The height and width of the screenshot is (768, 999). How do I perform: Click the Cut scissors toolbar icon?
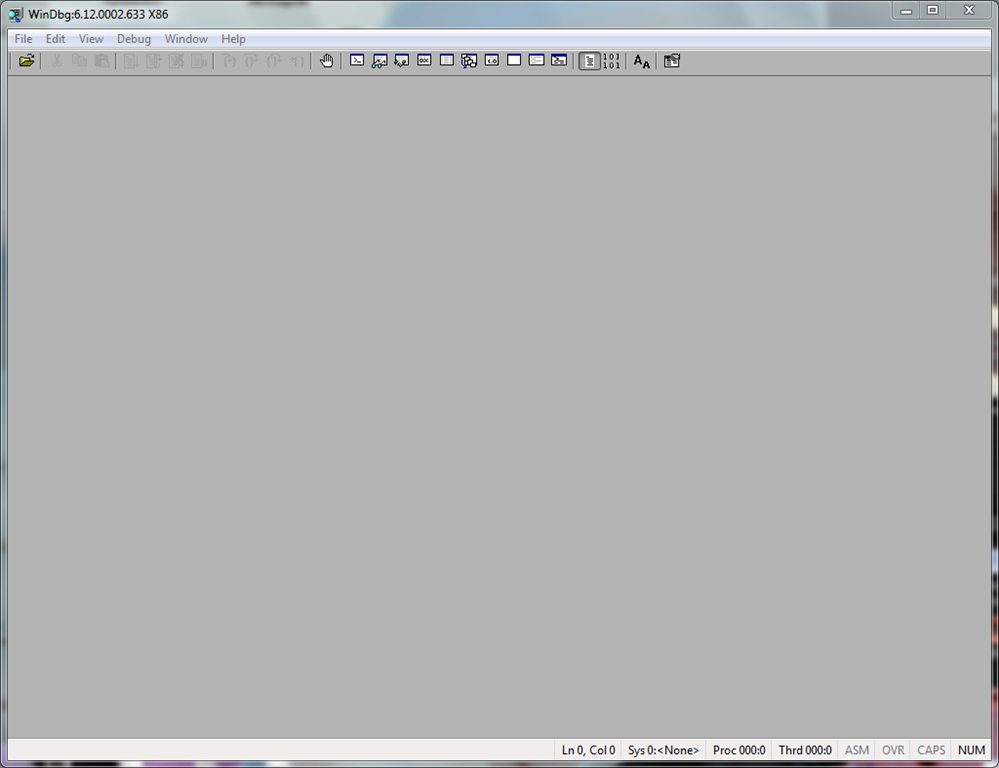point(57,61)
